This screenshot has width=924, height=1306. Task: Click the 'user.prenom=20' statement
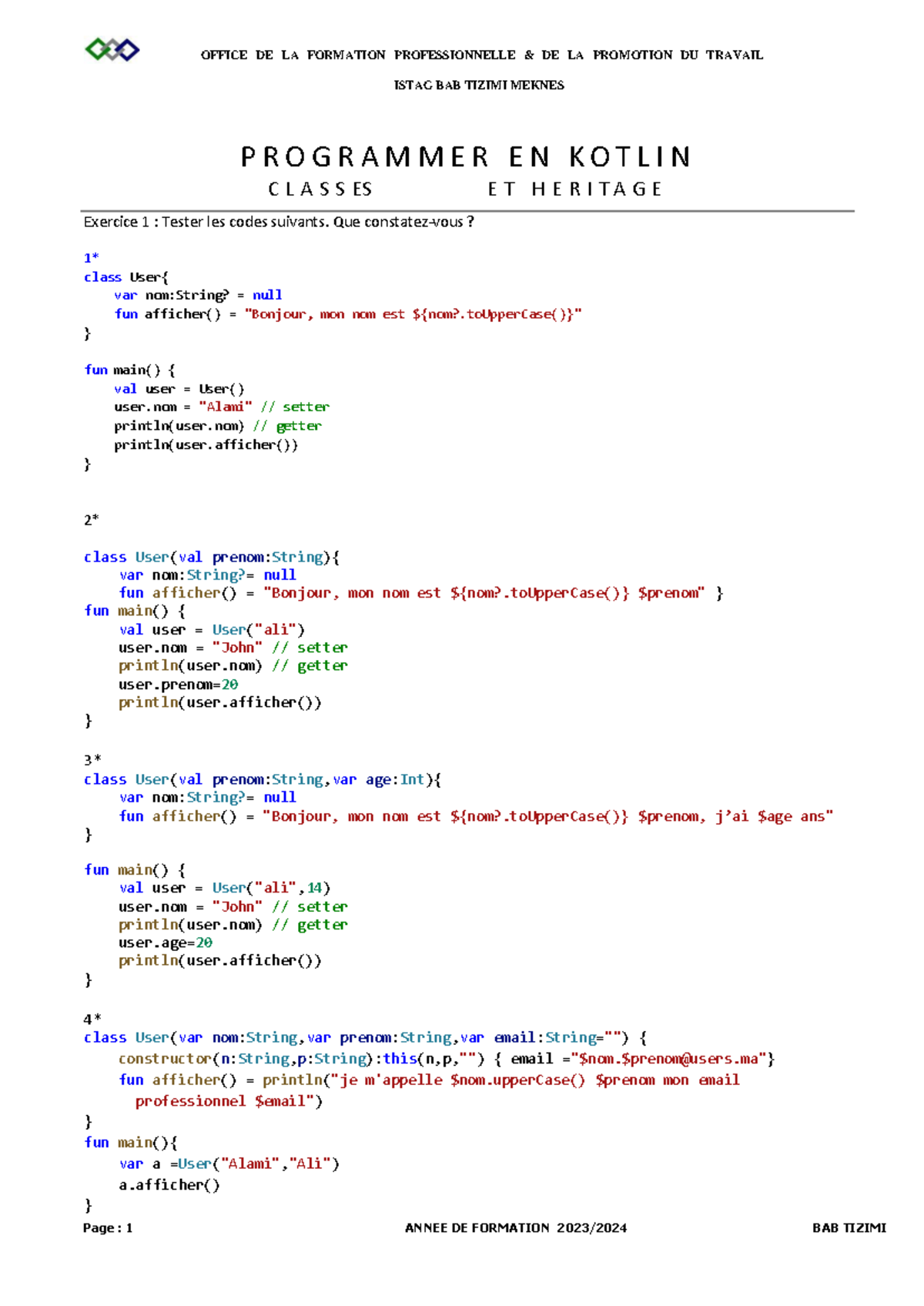(x=178, y=685)
